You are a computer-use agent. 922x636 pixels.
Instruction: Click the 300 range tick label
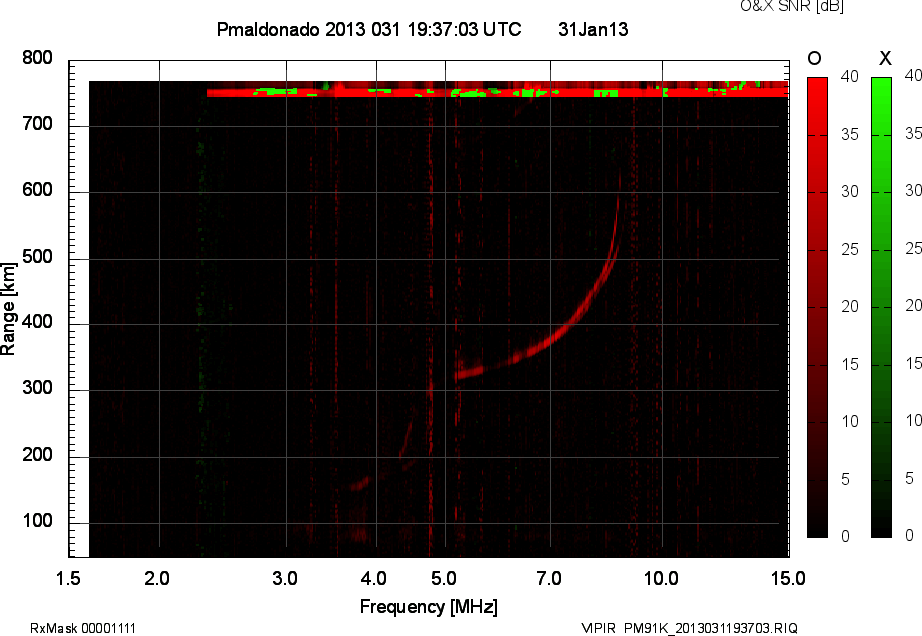(x=37, y=388)
